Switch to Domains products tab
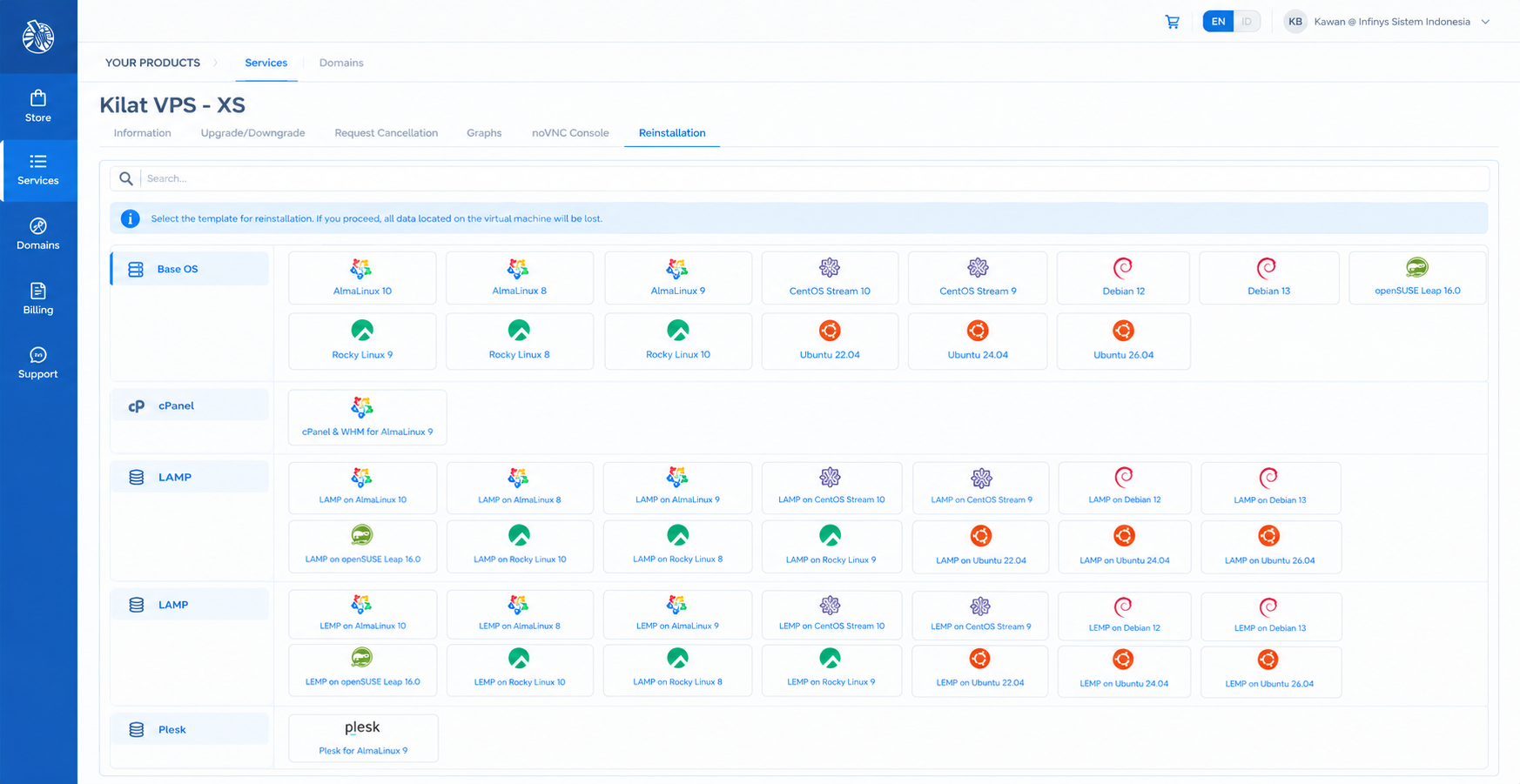The height and width of the screenshot is (784, 1520). pyautogui.click(x=341, y=63)
